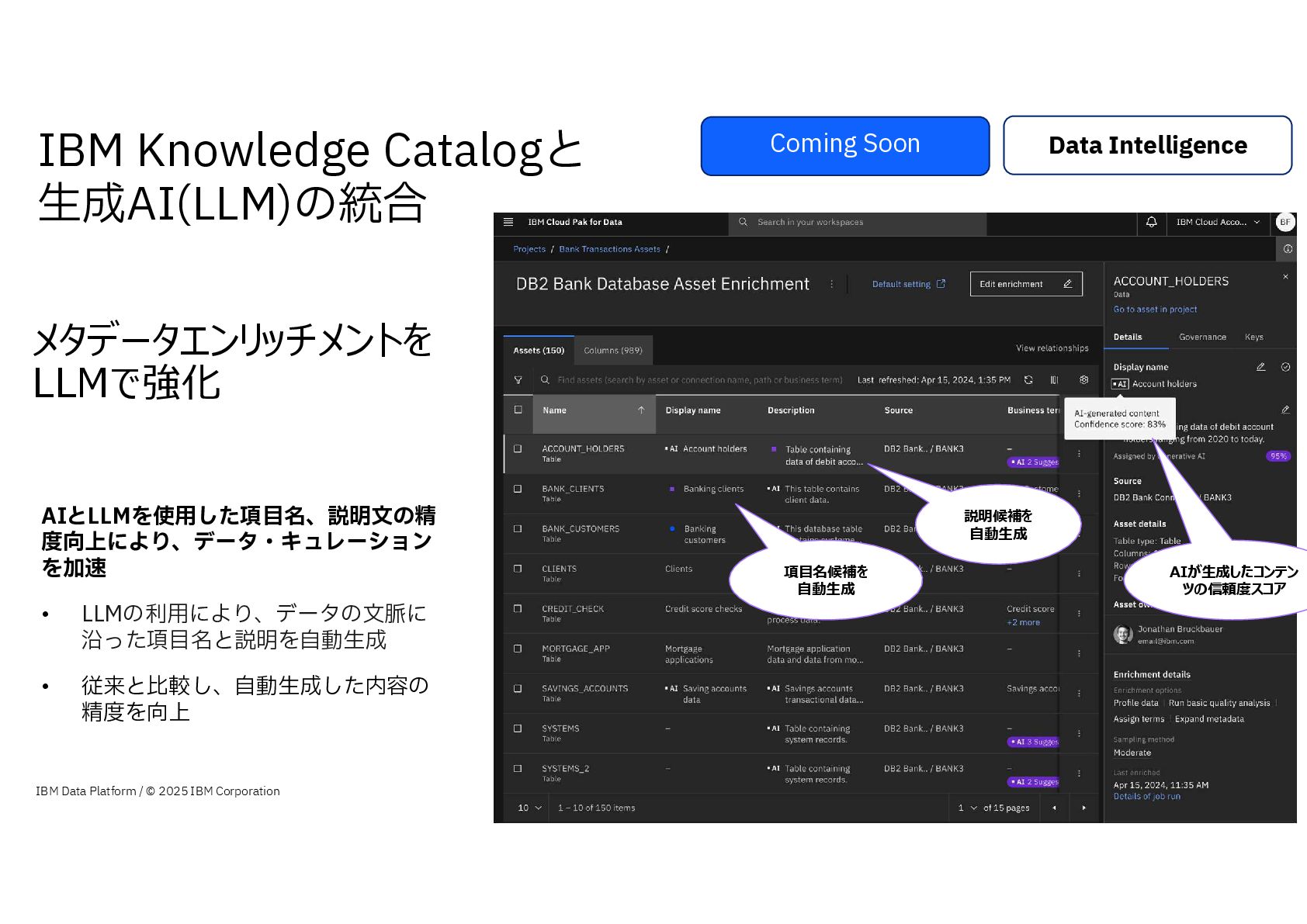Switch to Columns (989) tab
The width and height of the screenshot is (1307, 924).
point(613,351)
